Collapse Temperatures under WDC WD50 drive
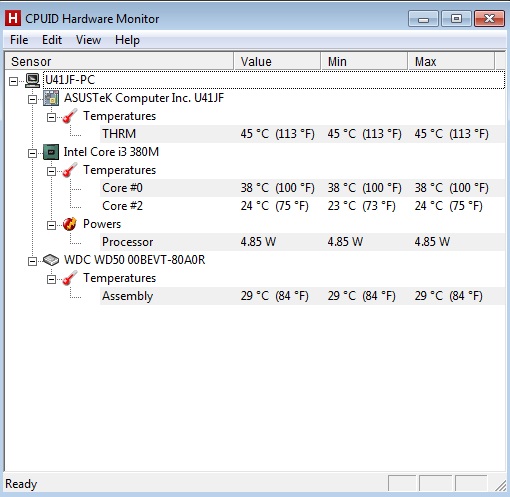Screen dimensions: 510x497 pos(51,279)
